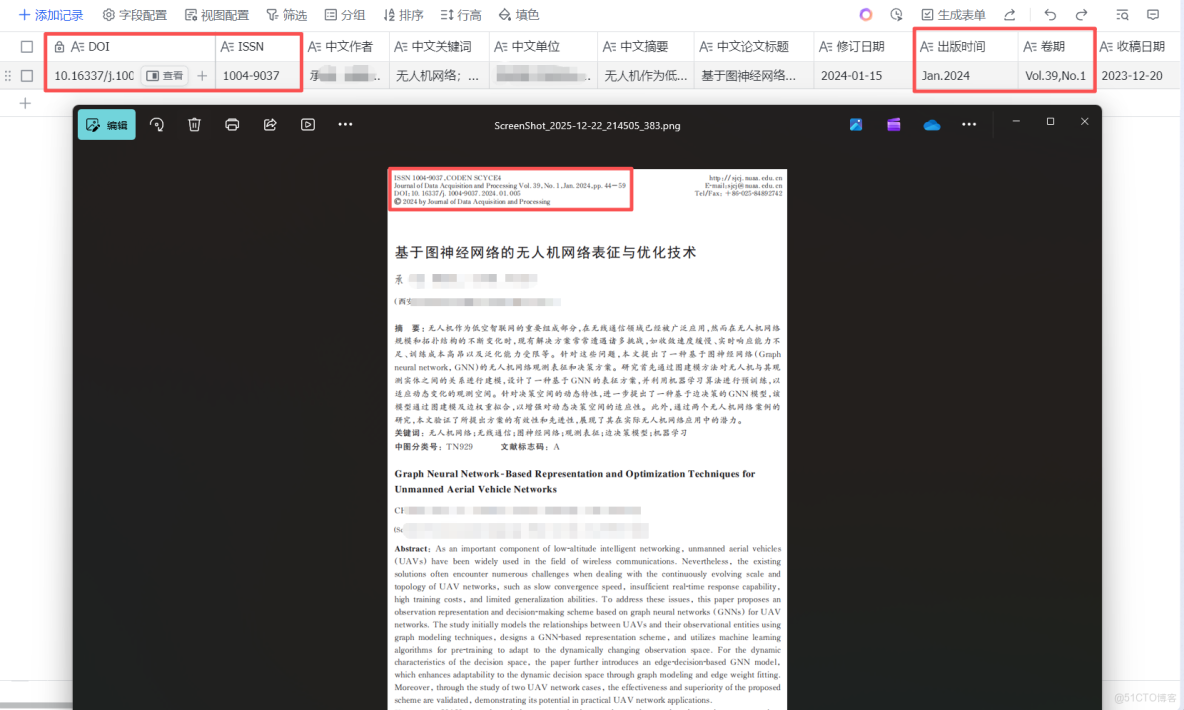
Task: Open the 筛选 filter menu
Action: click(x=287, y=14)
